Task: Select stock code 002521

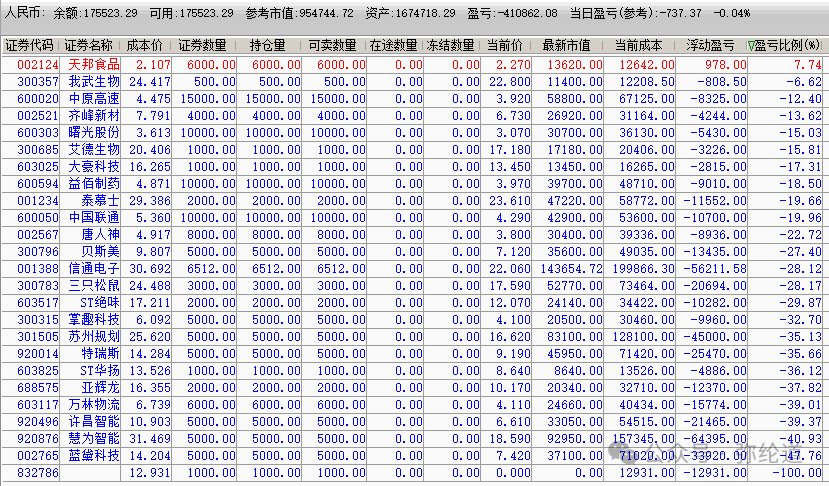Action: point(38,115)
